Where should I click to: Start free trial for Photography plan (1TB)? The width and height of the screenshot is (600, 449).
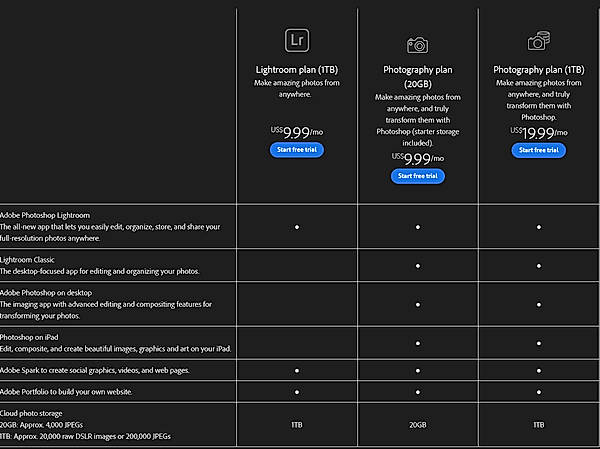pyautogui.click(x=538, y=150)
